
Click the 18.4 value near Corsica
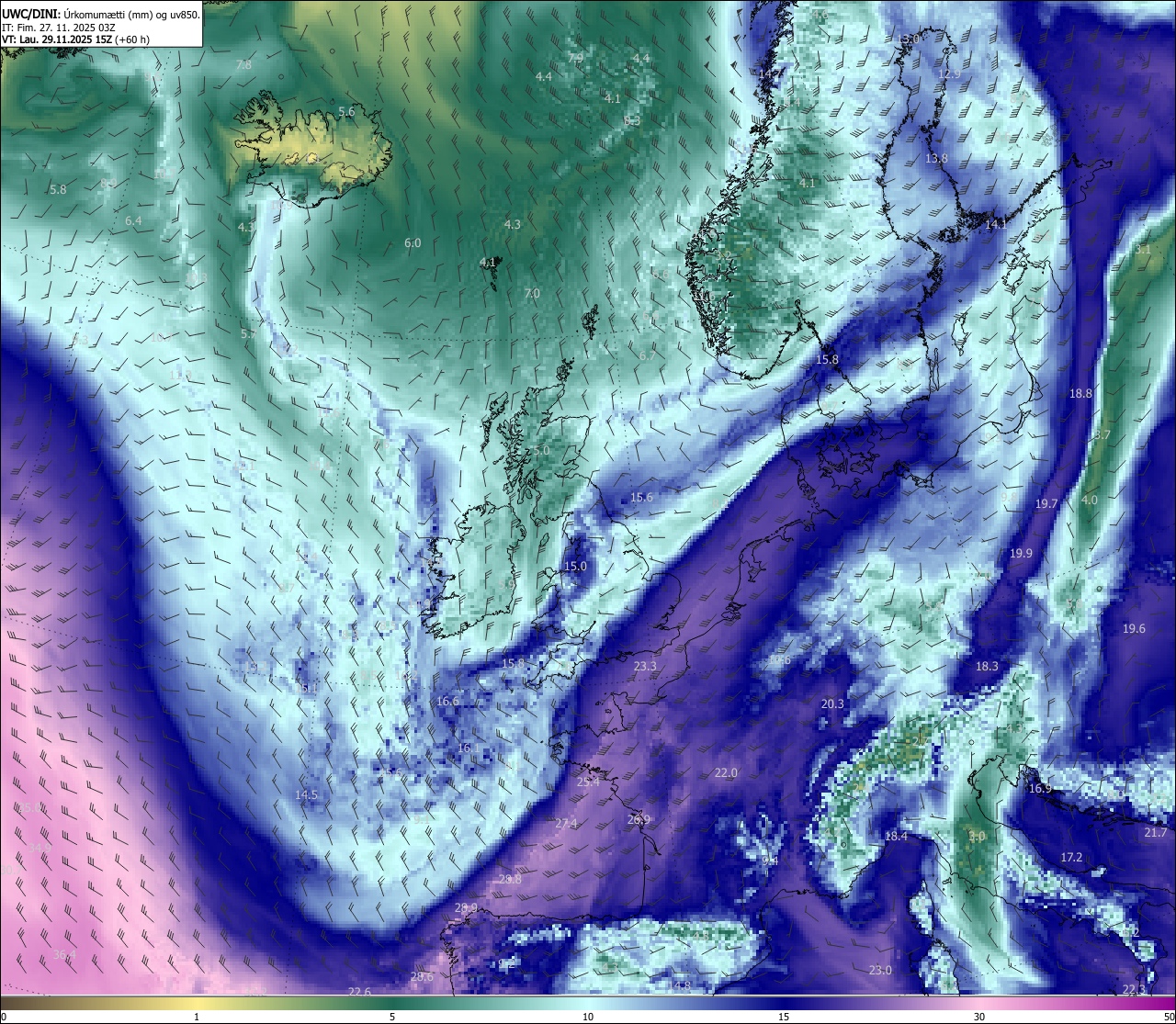click(896, 837)
